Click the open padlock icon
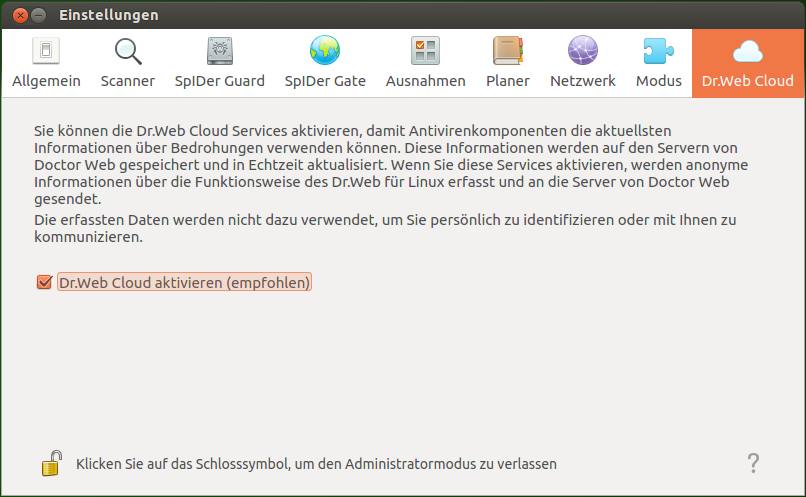 51,463
